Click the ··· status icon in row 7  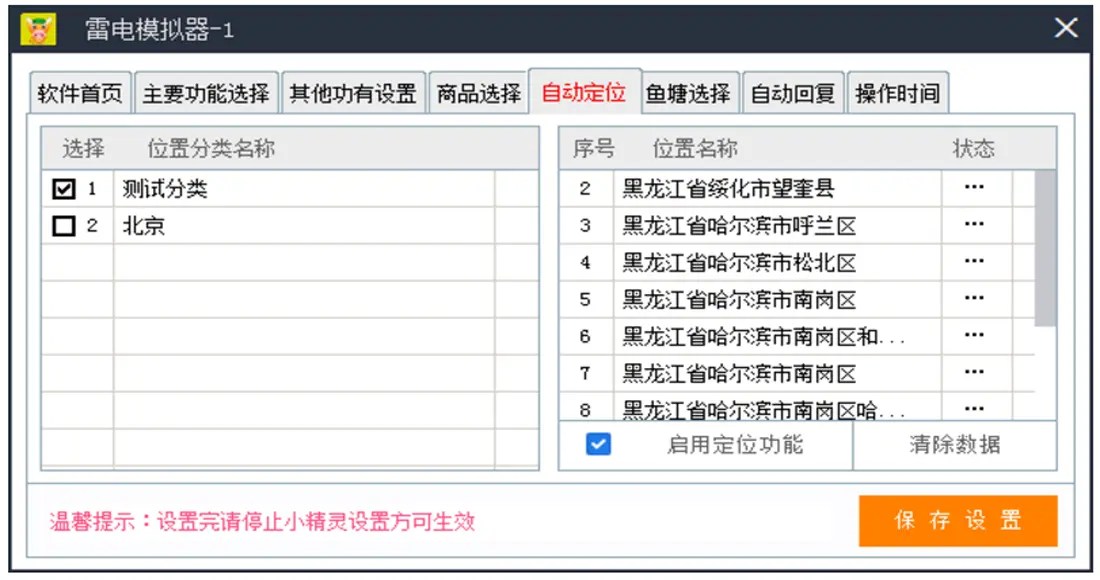click(x=974, y=373)
